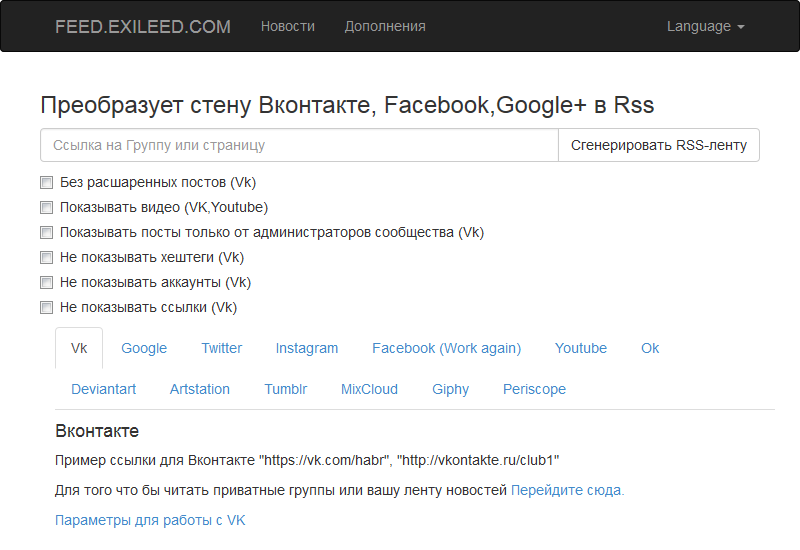The width and height of the screenshot is (800, 550).
Task: Switch to the Google tab
Action: 144,349
